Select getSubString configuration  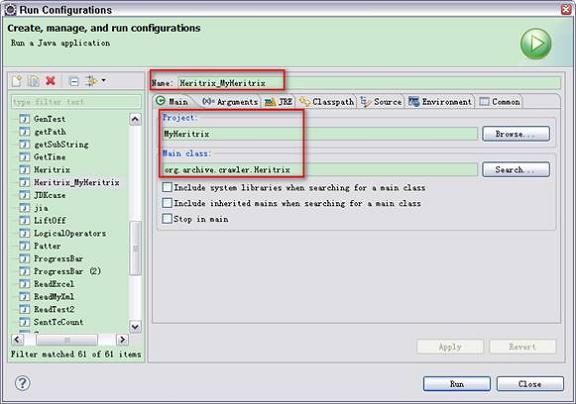pos(61,144)
